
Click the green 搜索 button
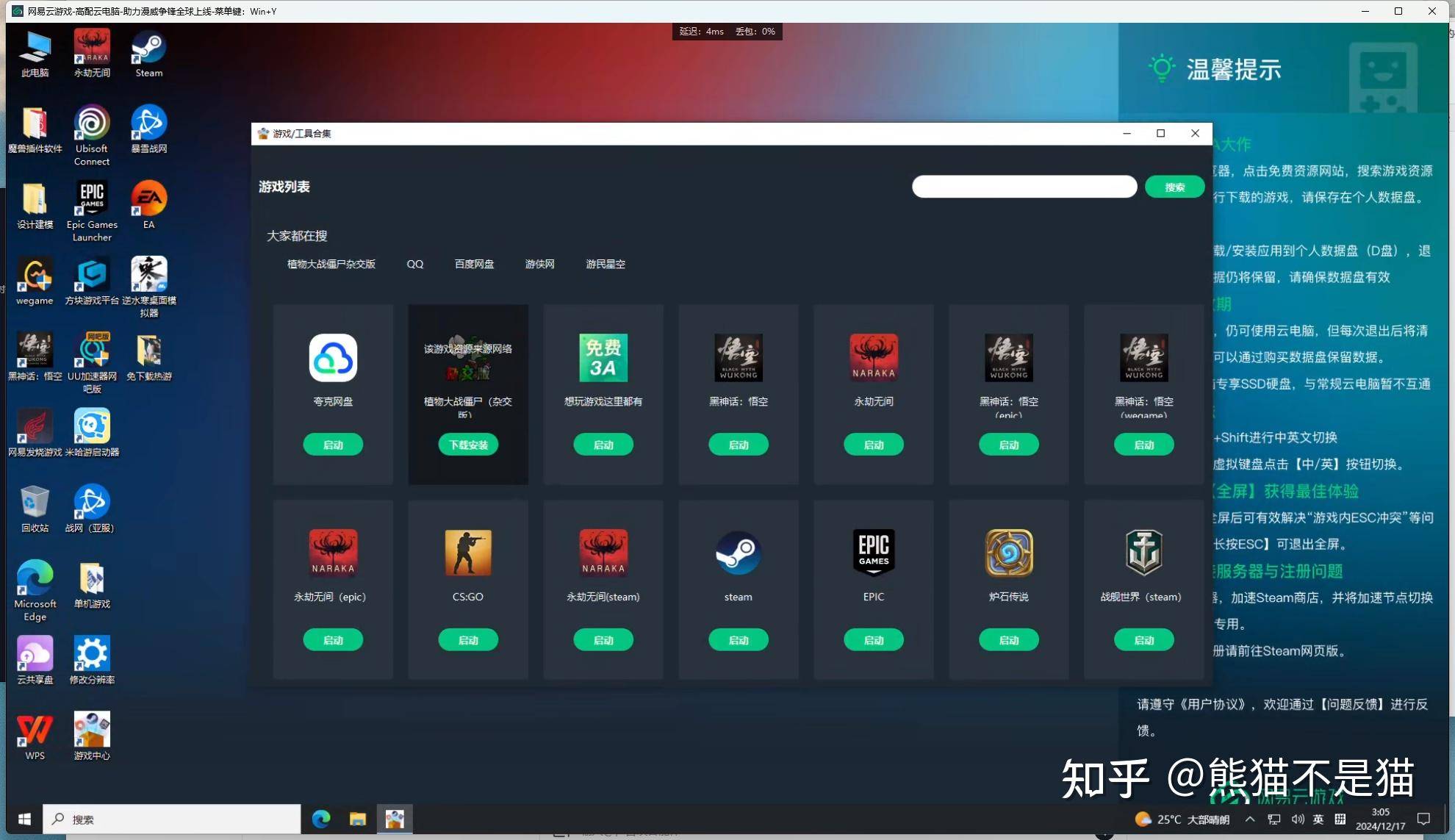click(1174, 187)
